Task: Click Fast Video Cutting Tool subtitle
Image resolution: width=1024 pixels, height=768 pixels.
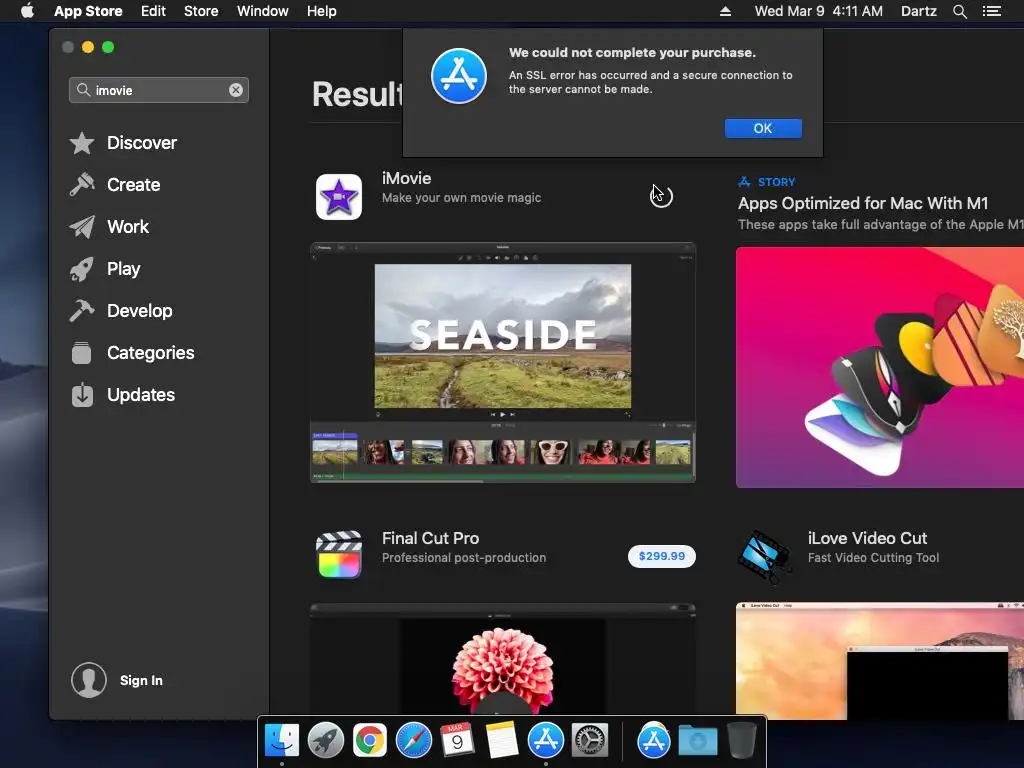Action: tap(873, 558)
